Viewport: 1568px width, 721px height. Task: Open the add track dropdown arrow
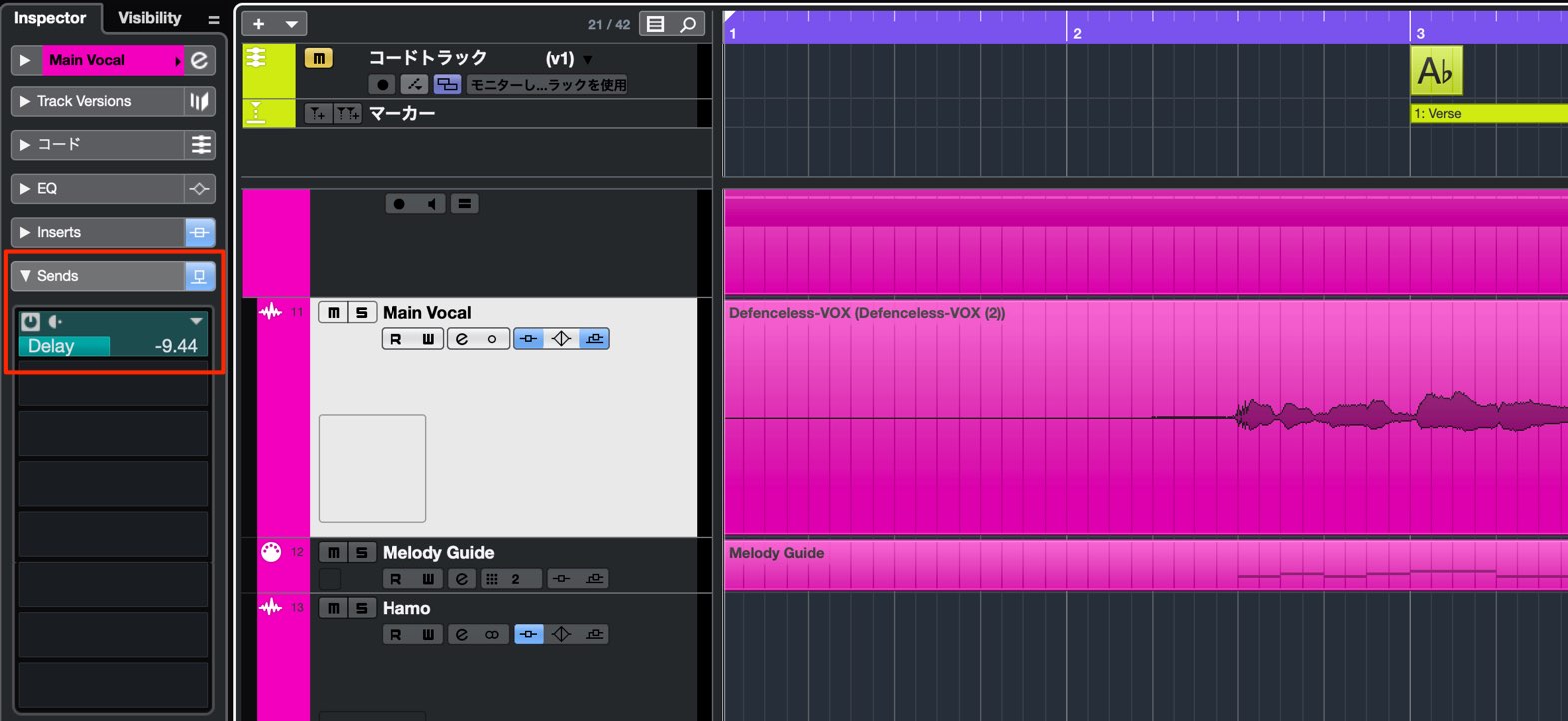coord(291,24)
